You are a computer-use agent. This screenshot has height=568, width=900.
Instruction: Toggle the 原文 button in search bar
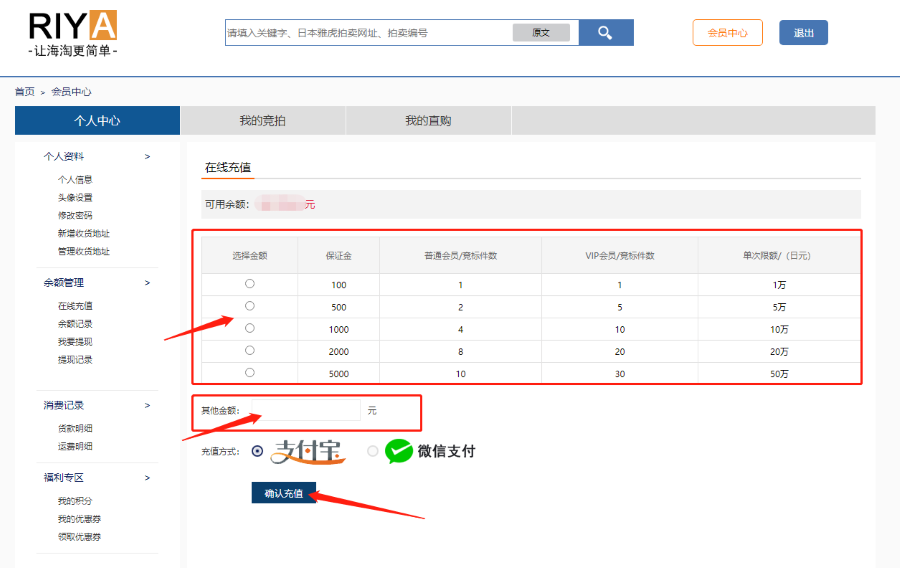click(541, 33)
